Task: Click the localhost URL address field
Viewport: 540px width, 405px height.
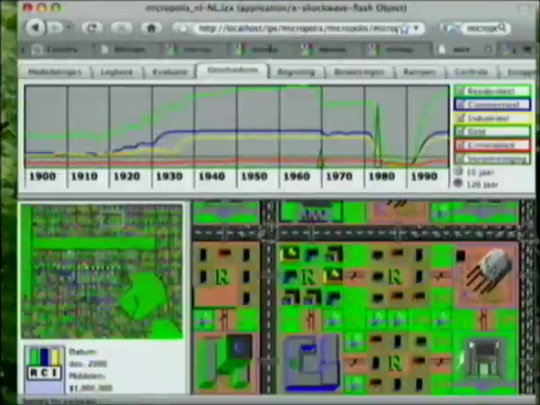Action: coord(299,28)
